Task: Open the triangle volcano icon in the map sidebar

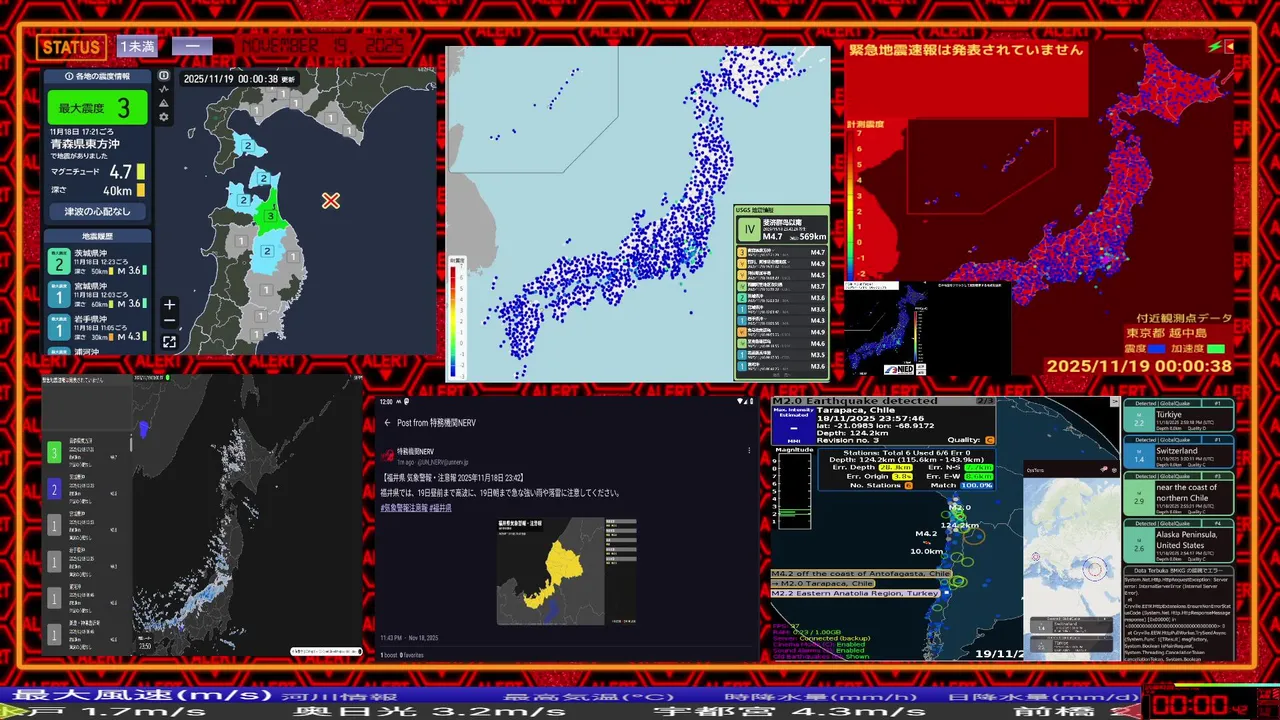Action: [x=164, y=103]
